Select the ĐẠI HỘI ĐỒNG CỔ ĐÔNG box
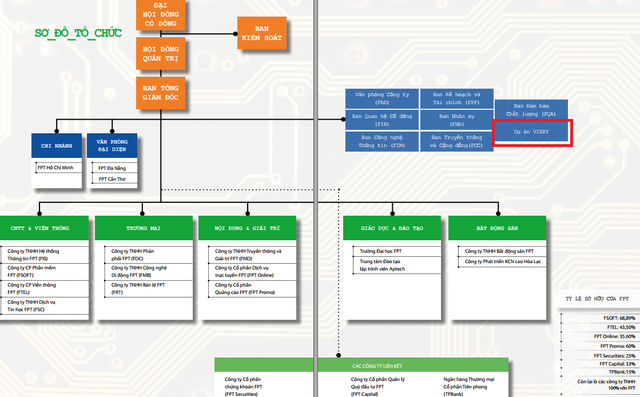Image resolution: width=640 pixels, height=397 pixels. point(160,15)
